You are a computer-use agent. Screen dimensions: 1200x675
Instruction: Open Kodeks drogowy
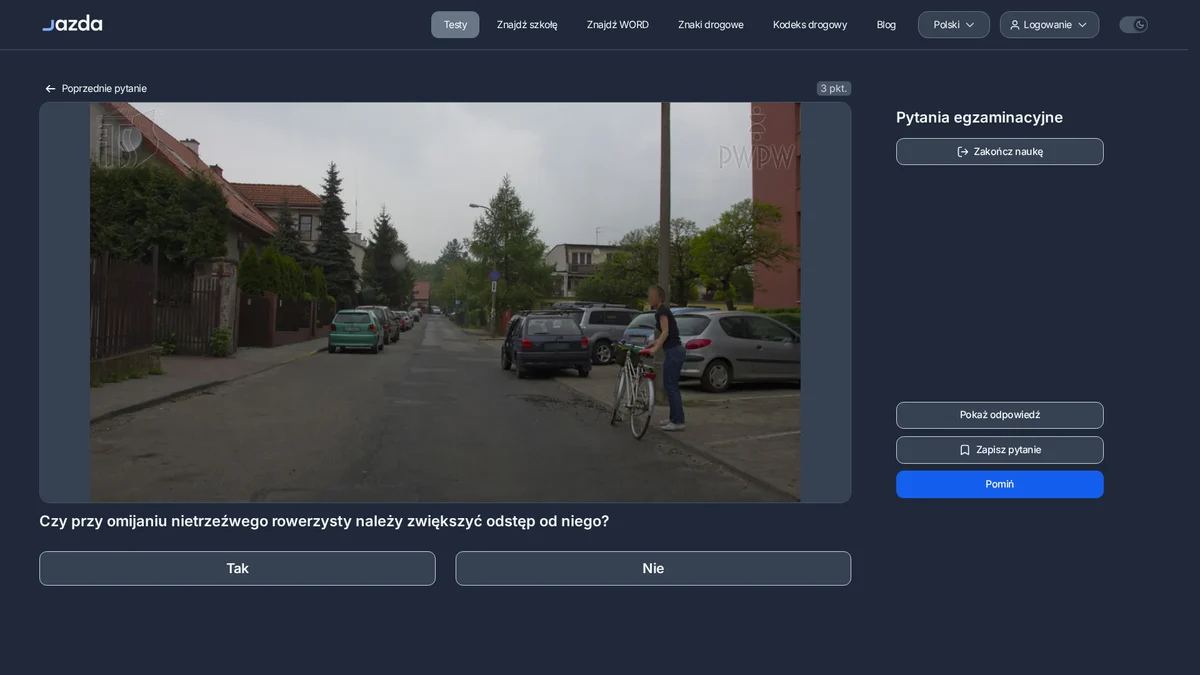(x=810, y=25)
